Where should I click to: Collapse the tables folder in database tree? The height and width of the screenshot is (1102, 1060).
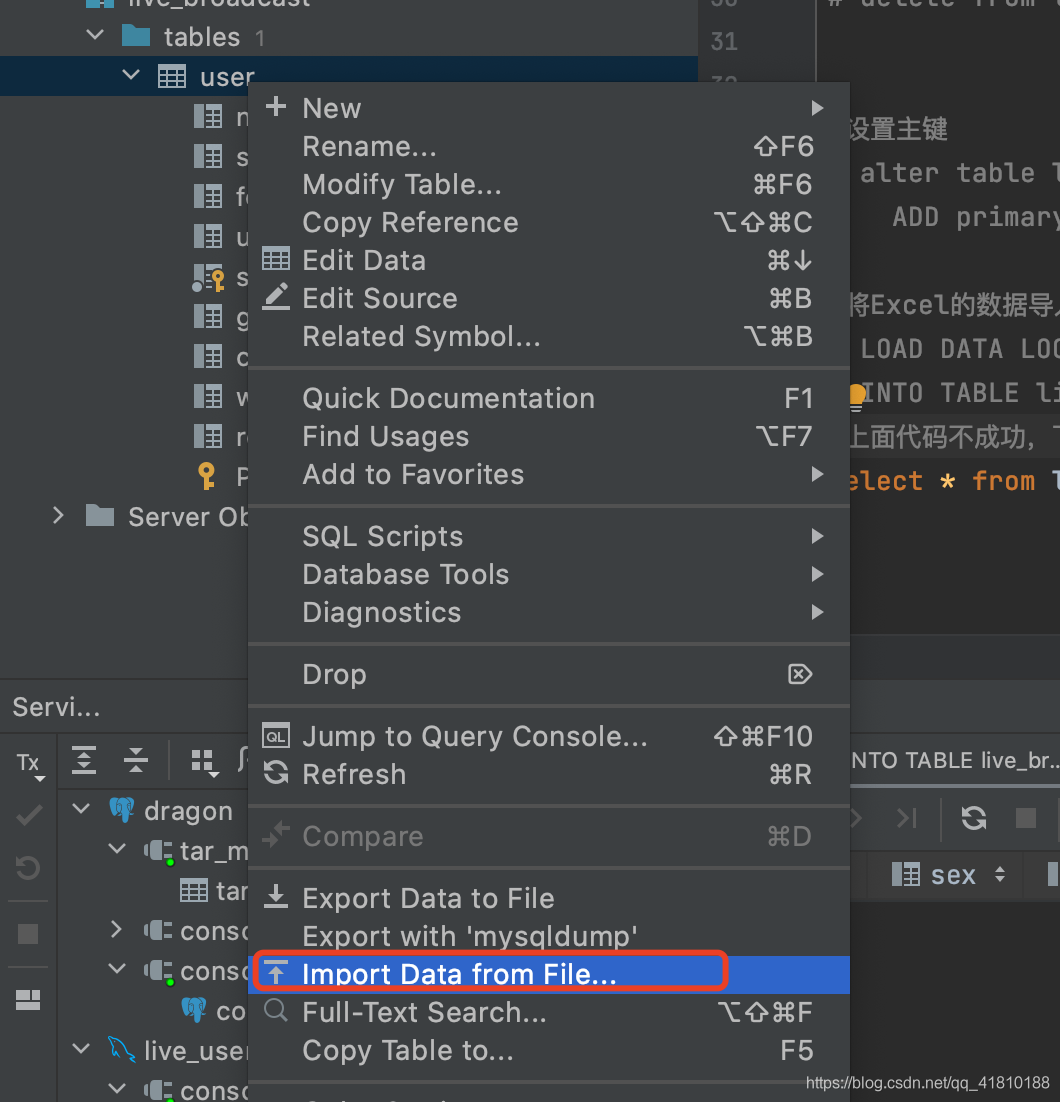[95, 34]
